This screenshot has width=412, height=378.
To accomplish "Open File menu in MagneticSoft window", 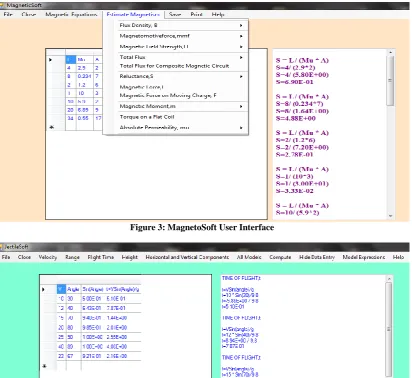I will coord(8,14).
